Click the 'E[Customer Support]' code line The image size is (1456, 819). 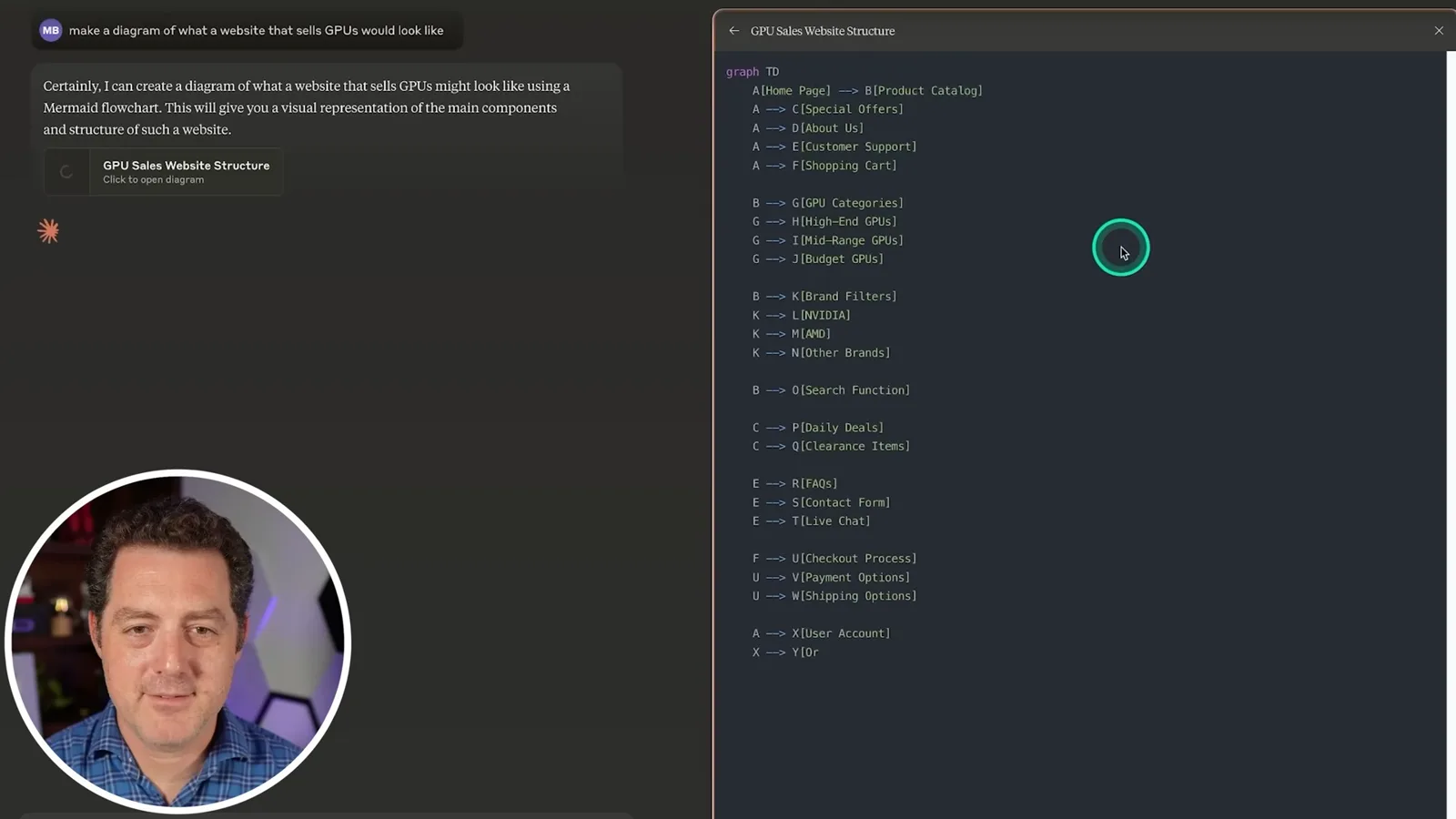pos(834,147)
